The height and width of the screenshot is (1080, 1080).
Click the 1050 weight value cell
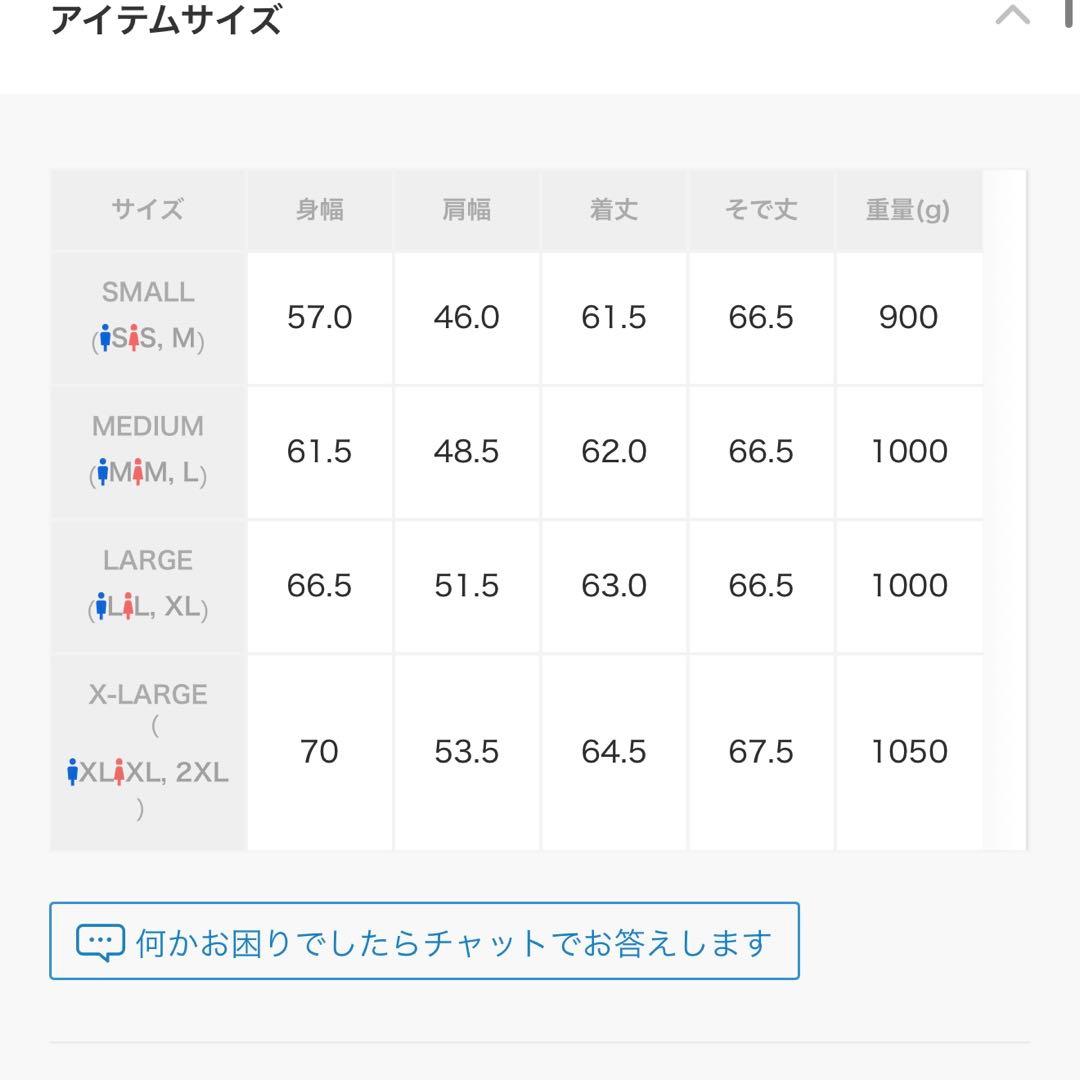[909, 752]
